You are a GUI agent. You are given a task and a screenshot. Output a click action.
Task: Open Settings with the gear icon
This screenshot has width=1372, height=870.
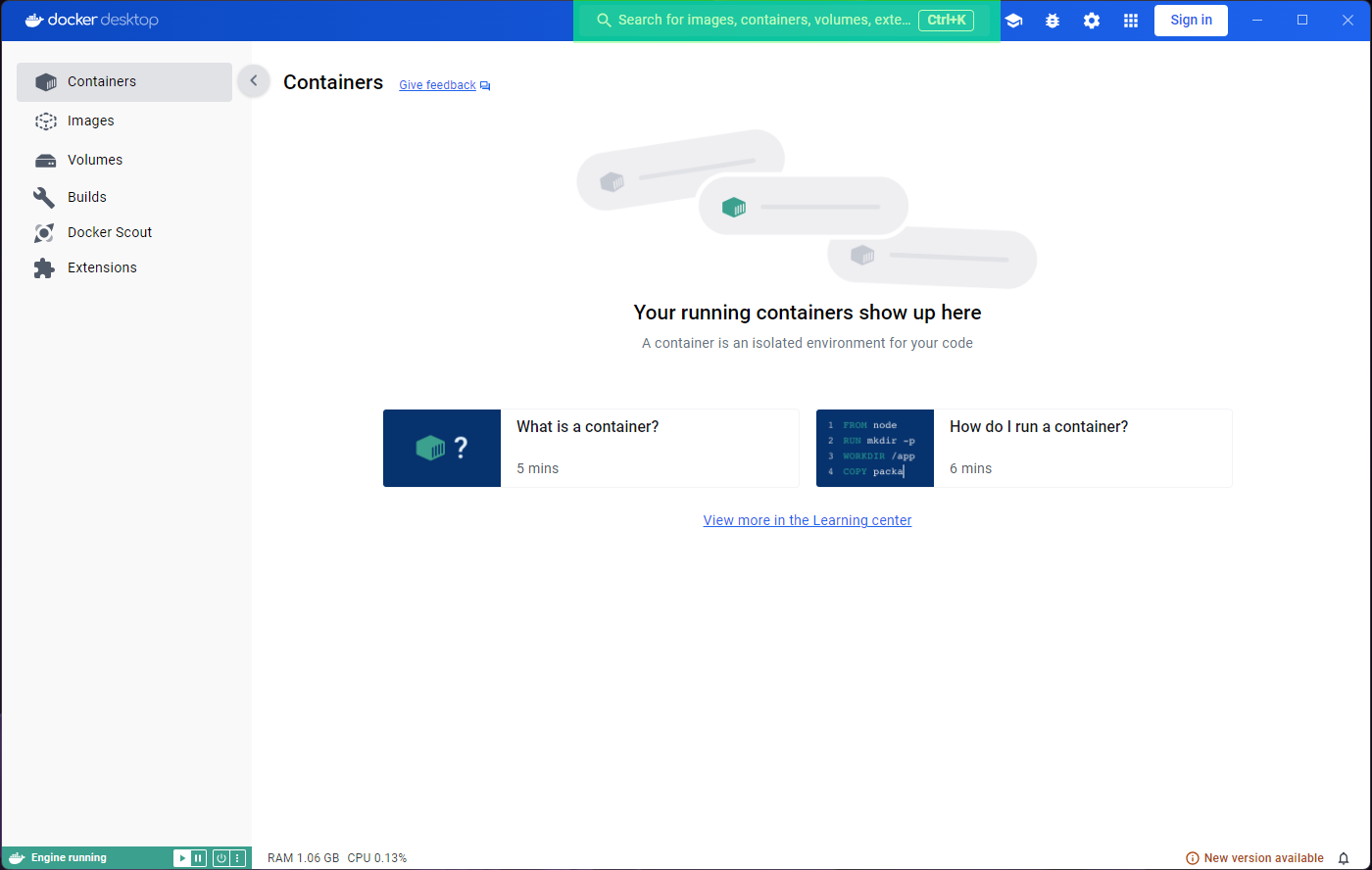tap(1092, 21)
